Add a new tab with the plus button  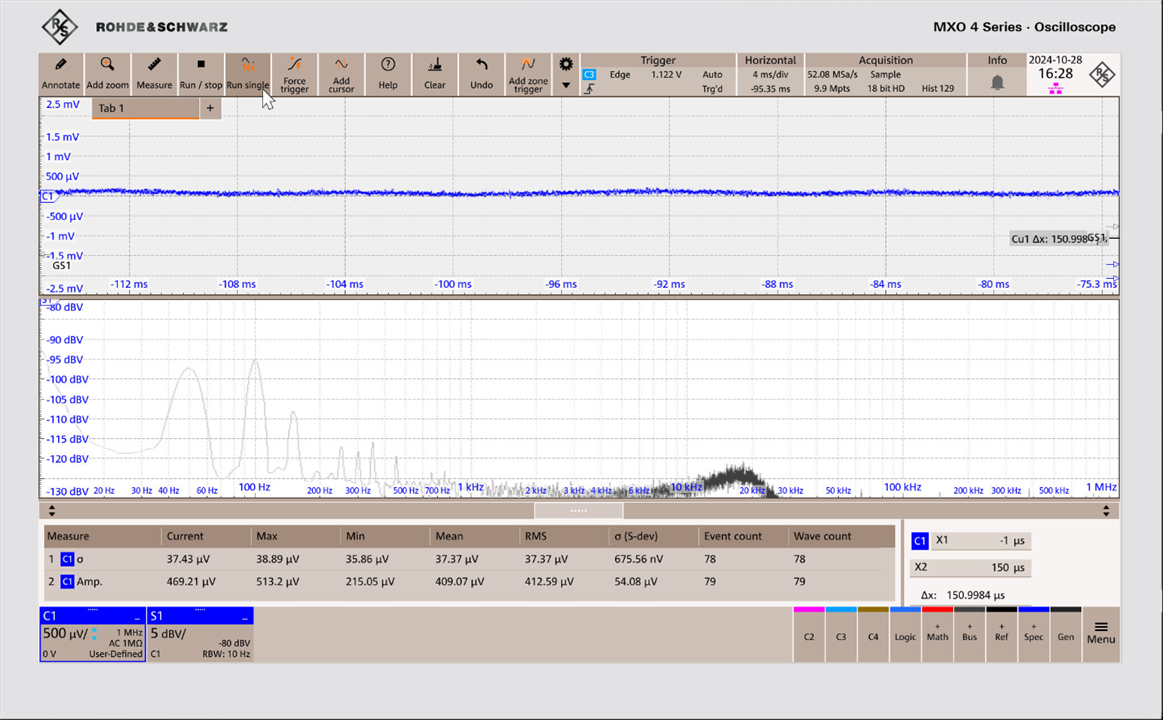point(210,108)
